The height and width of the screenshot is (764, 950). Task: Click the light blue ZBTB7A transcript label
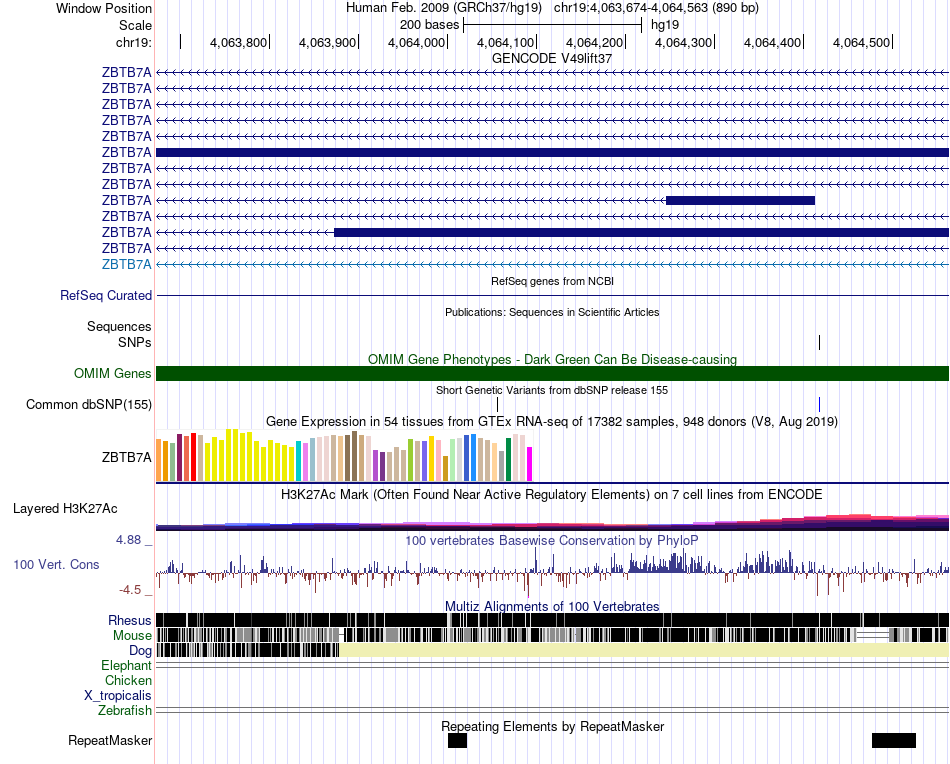pos(126,264)
